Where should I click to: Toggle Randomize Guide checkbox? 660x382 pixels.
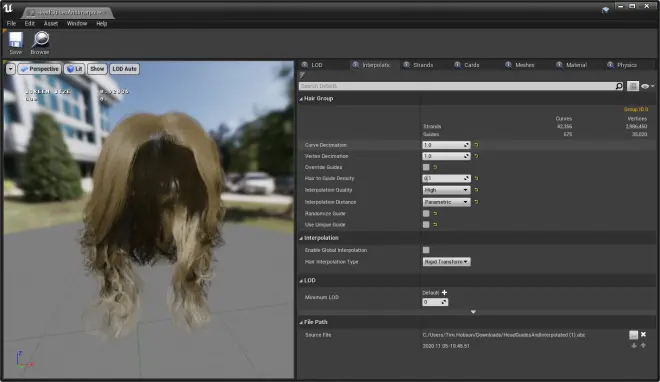pyautogui.click(x=426, y=214)
